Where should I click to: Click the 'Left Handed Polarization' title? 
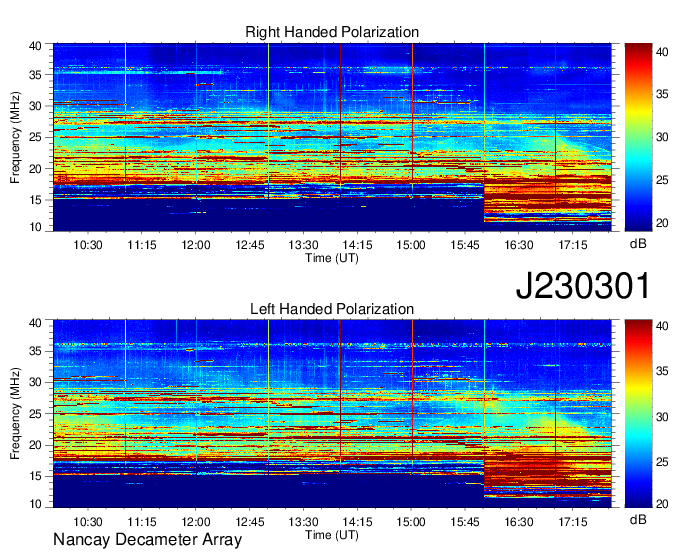pos(332,309)
